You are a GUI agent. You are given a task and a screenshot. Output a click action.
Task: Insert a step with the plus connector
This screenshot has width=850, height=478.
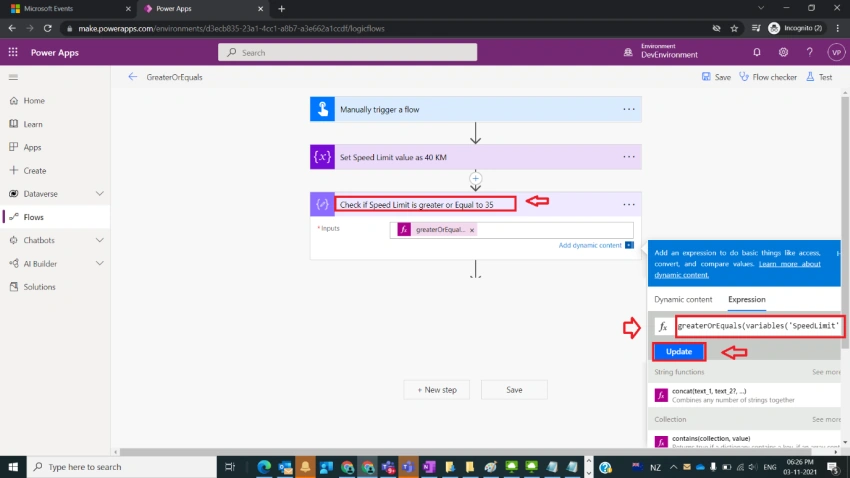click(475, 178)
